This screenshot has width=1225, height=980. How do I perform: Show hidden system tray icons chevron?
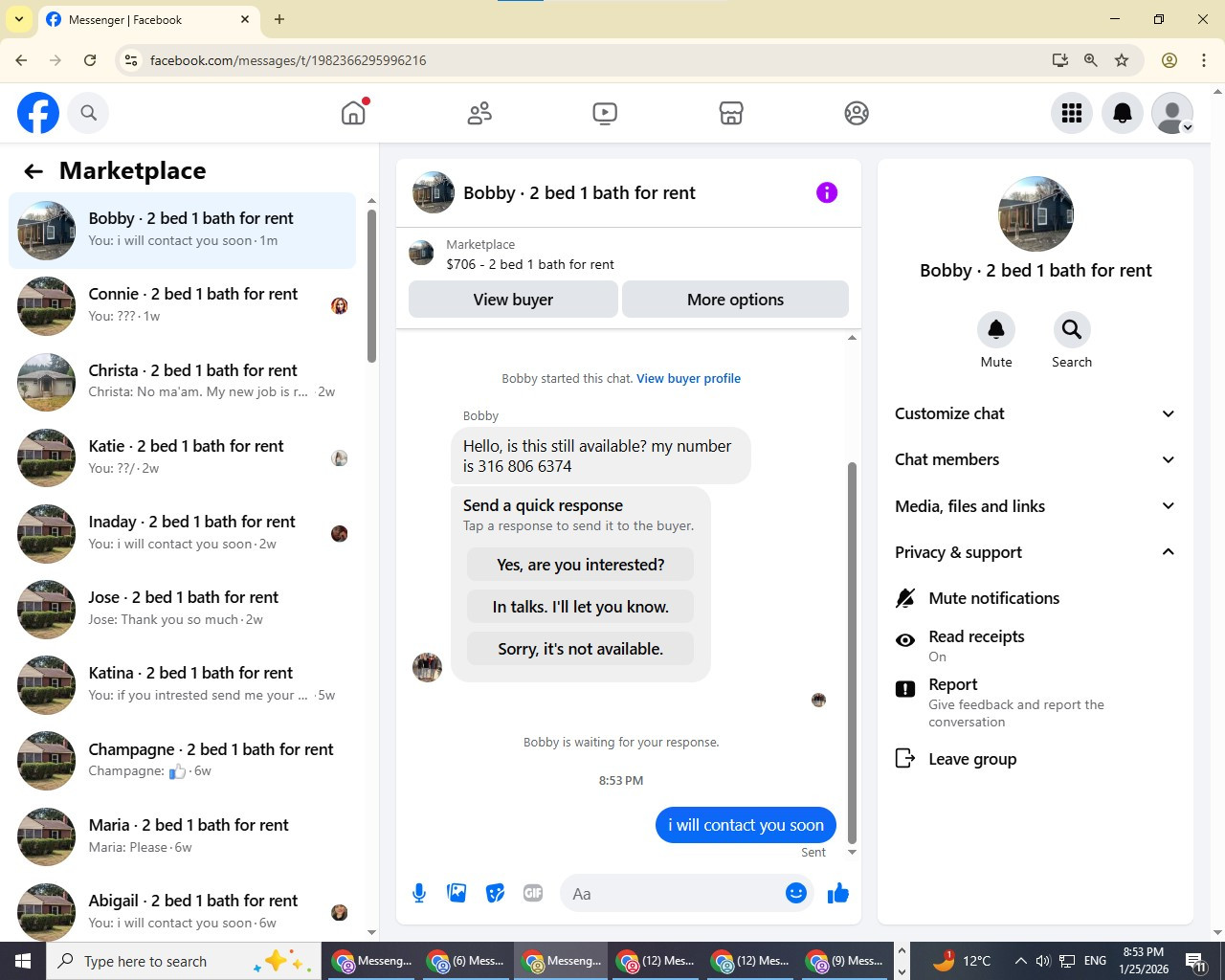[1020, 961]
